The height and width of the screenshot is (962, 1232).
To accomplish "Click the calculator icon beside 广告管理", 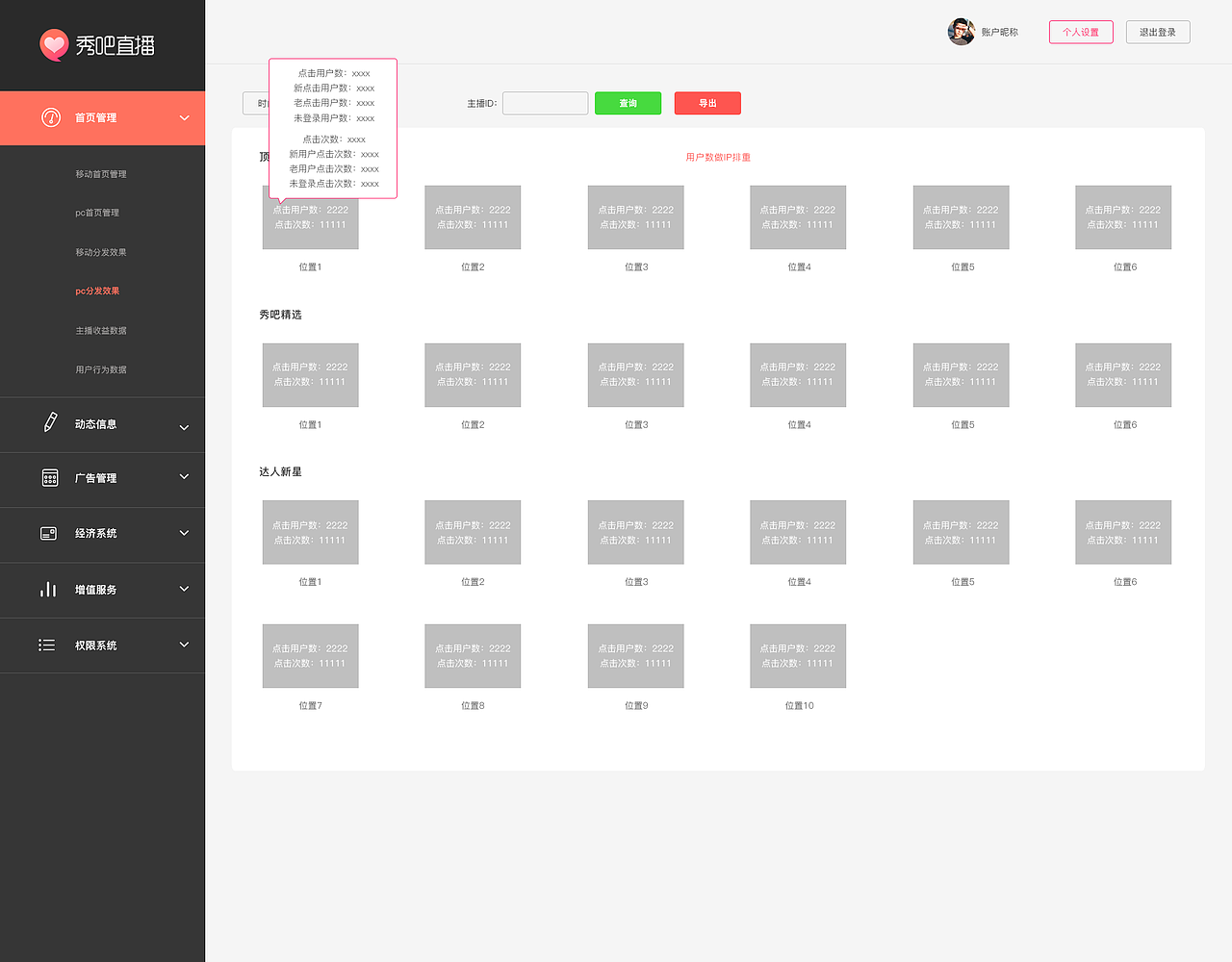I will coord(50,478).
